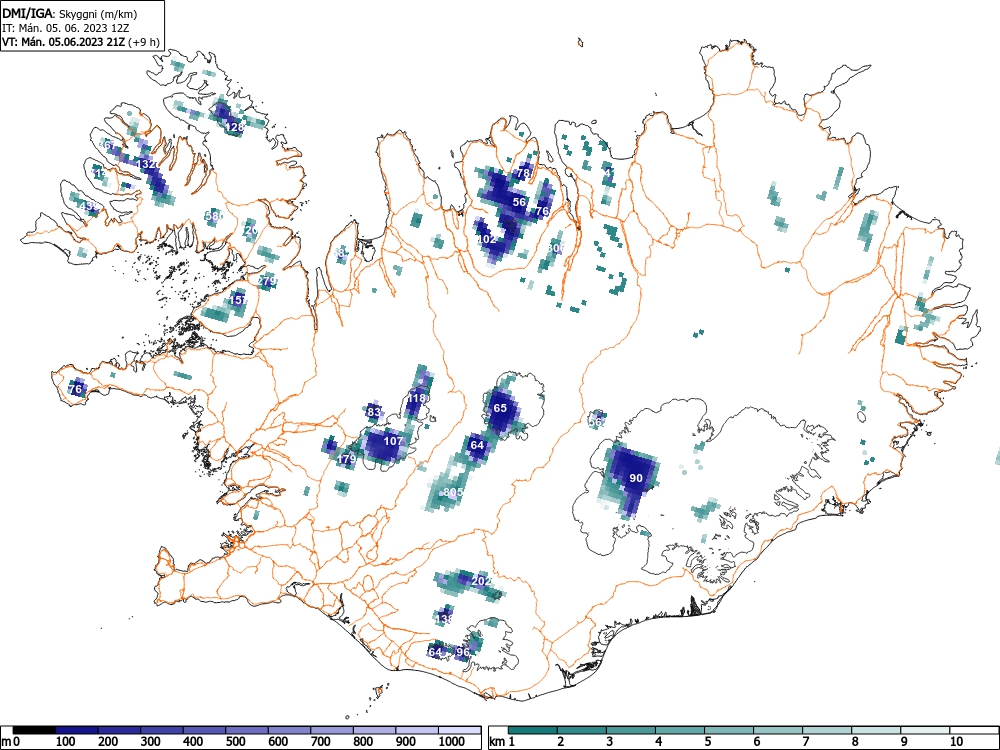Viewport: 1000px width, 750px height.
Task: Click the 'VT: Mán. 05.06.2023 21Z (+9 h)' line
Action: point(80,42)
